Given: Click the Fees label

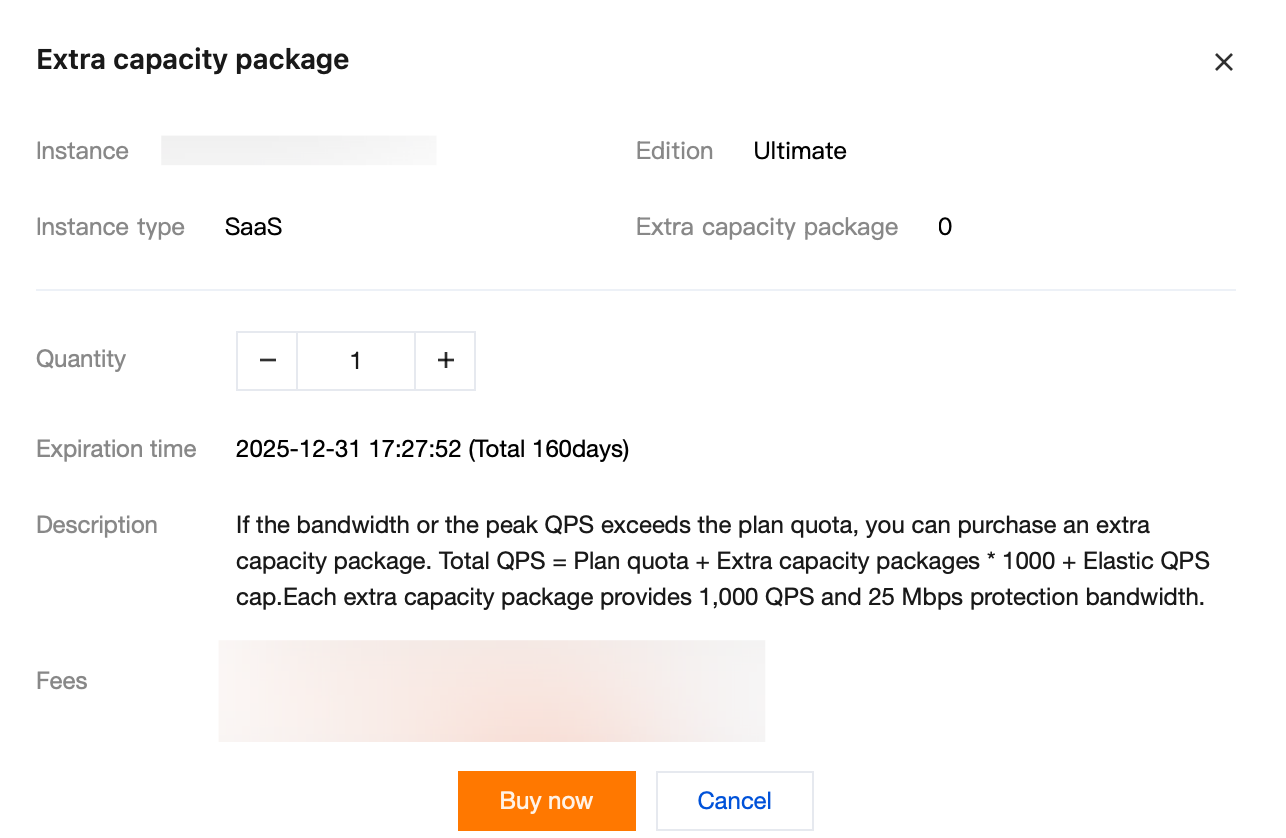Looking at the screenshot, I should (x=62, y=681).
